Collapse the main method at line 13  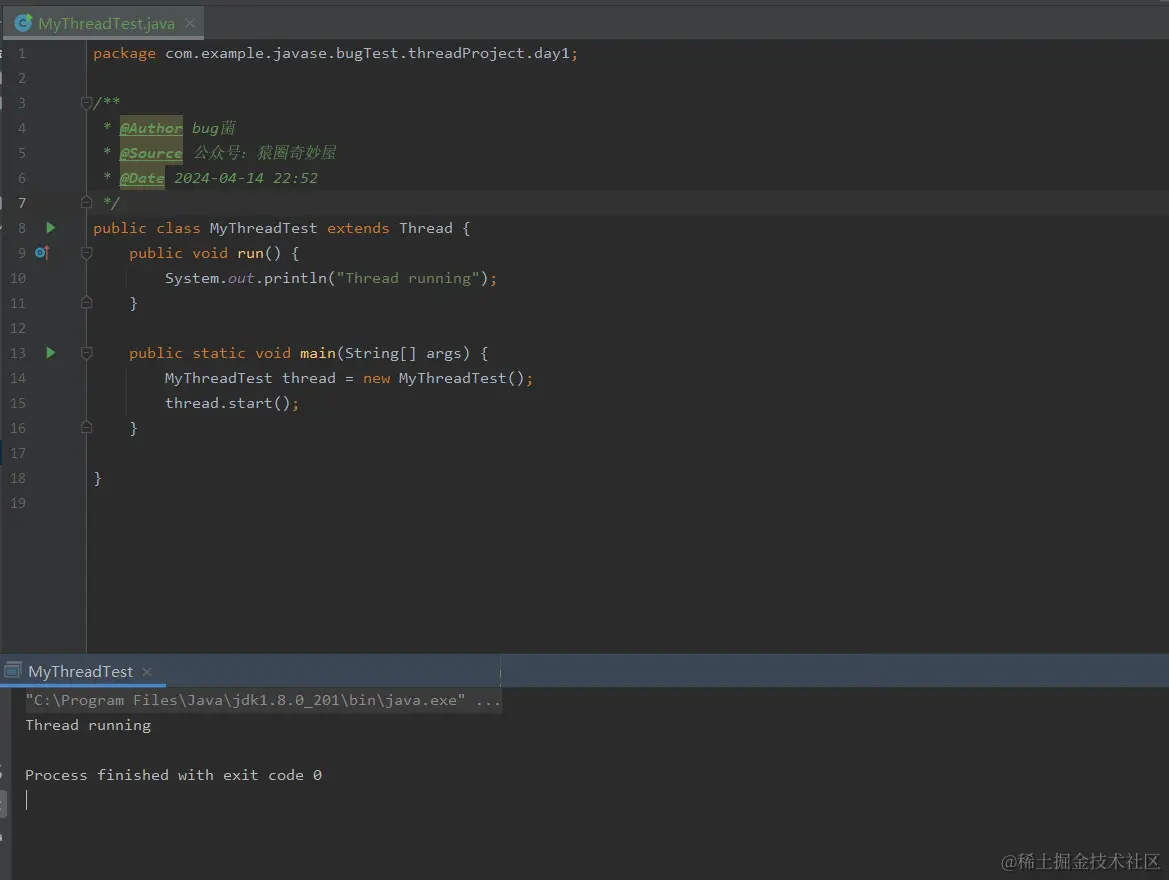tap(86, 353)
